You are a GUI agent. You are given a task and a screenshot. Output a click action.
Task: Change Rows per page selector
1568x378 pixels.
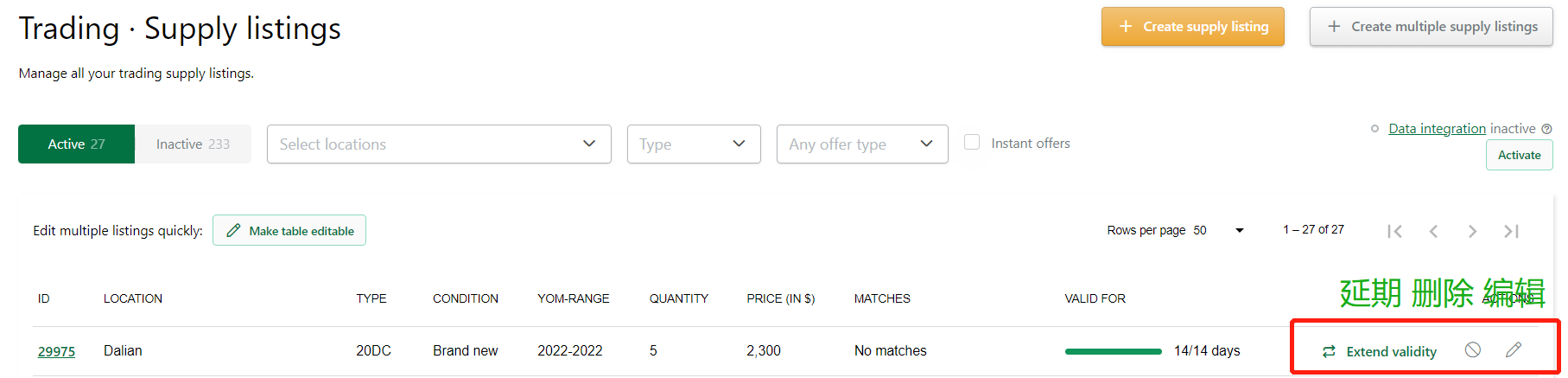[1219, 230]
